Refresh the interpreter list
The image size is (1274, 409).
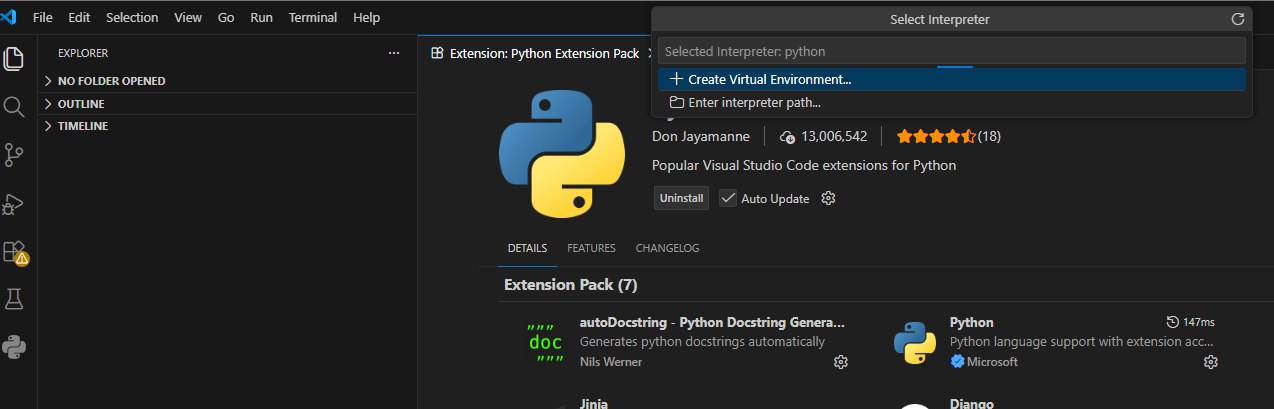coord(1238,19)
